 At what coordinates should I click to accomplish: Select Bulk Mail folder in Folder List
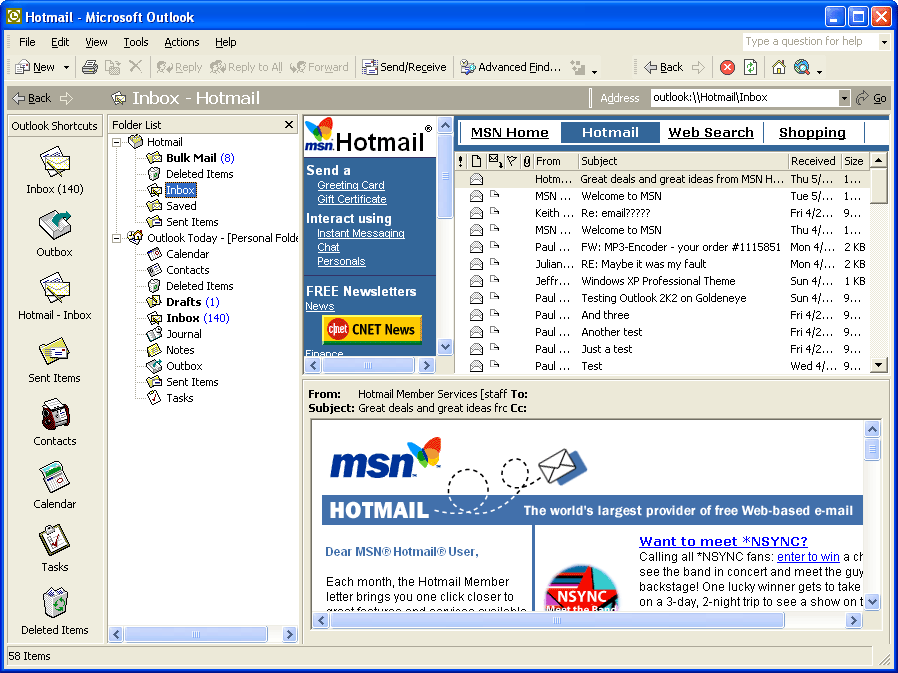191,158
